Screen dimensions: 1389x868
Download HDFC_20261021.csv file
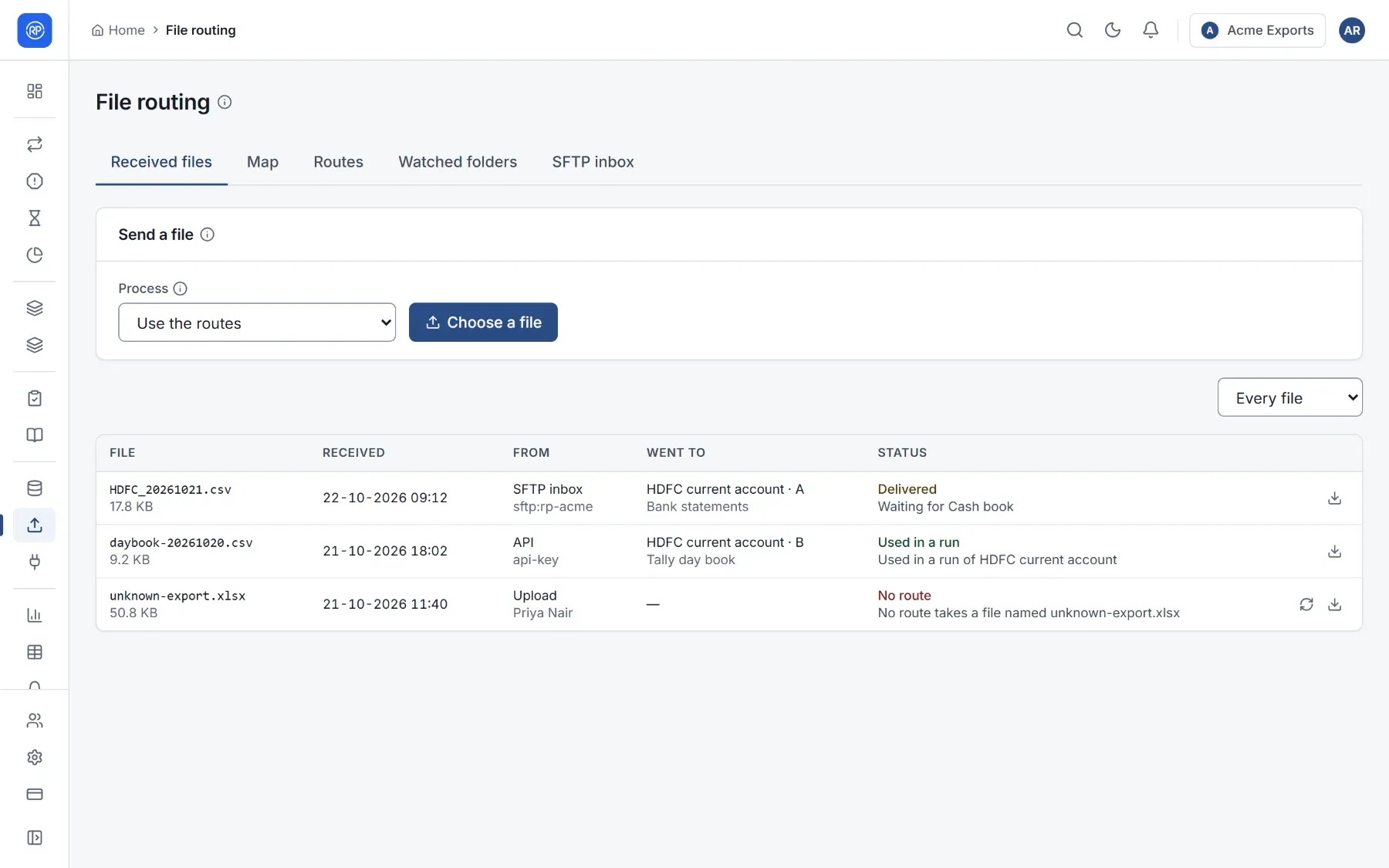pos(1335,498)
